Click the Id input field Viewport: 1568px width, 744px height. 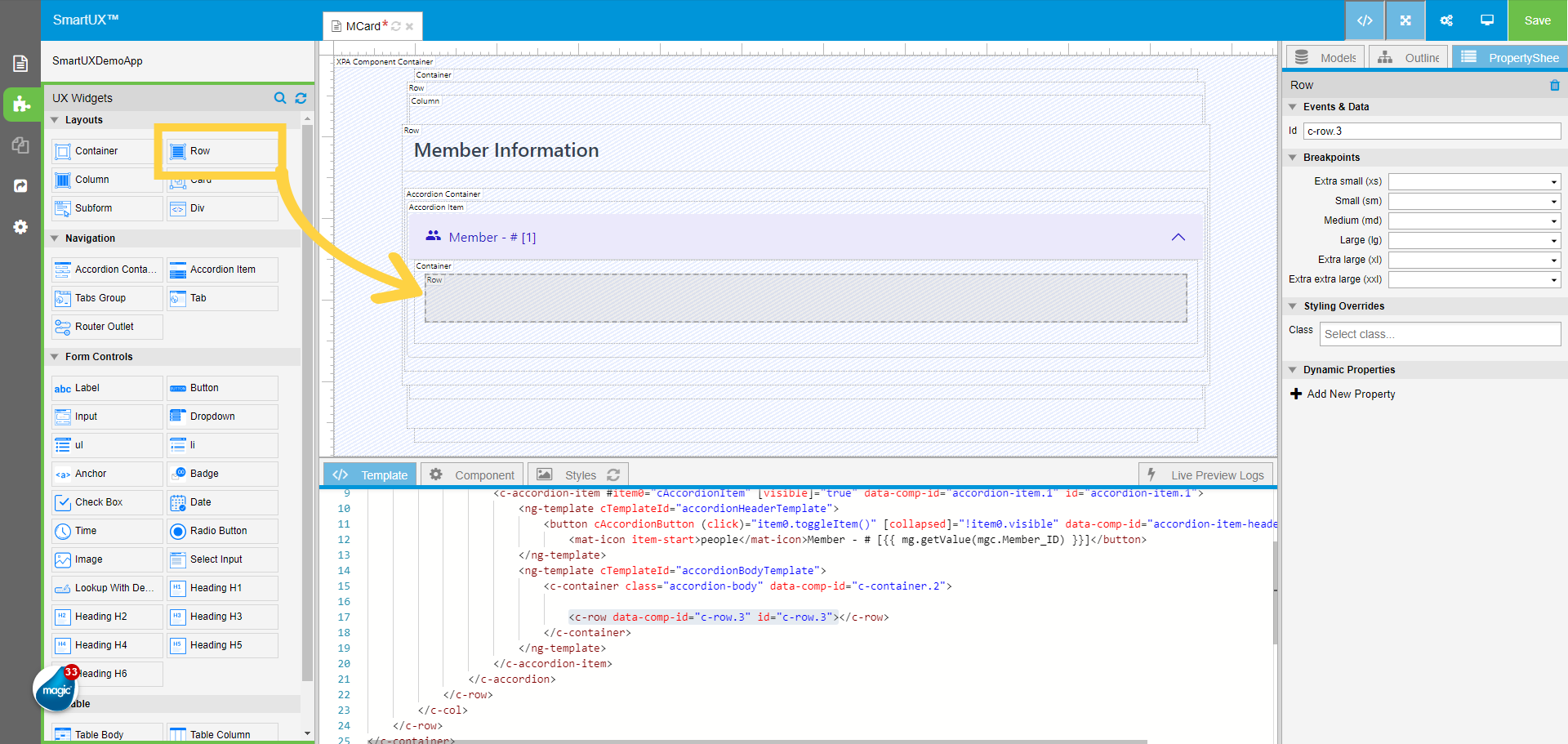point(1432,131)
